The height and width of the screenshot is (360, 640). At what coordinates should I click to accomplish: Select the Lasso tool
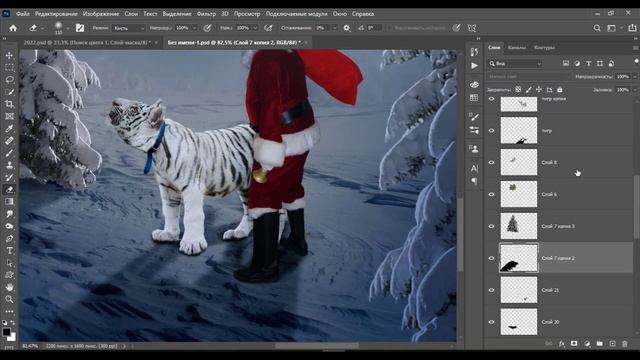(9, 80)
